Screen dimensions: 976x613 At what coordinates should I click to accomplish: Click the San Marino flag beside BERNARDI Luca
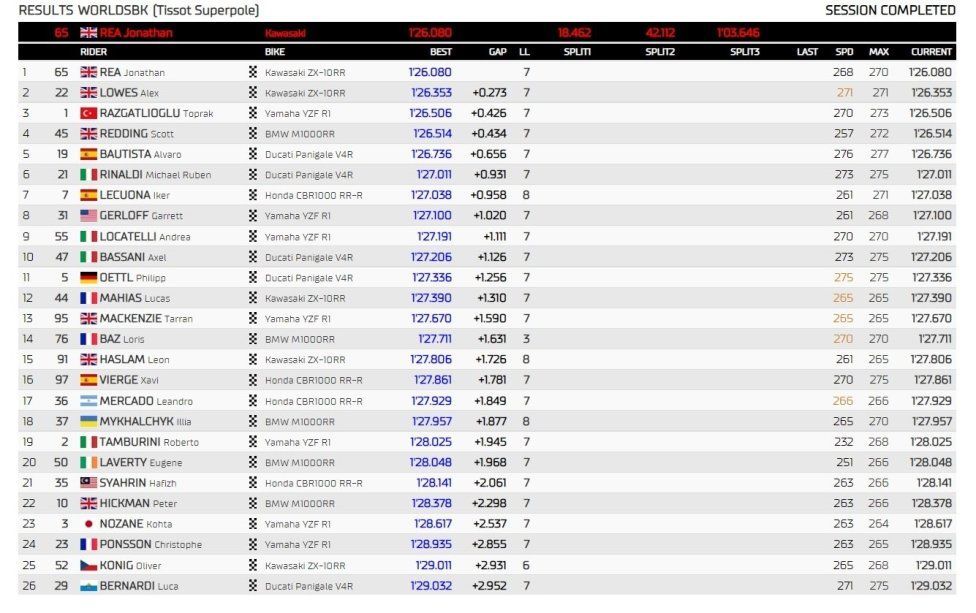pos(88,586)
